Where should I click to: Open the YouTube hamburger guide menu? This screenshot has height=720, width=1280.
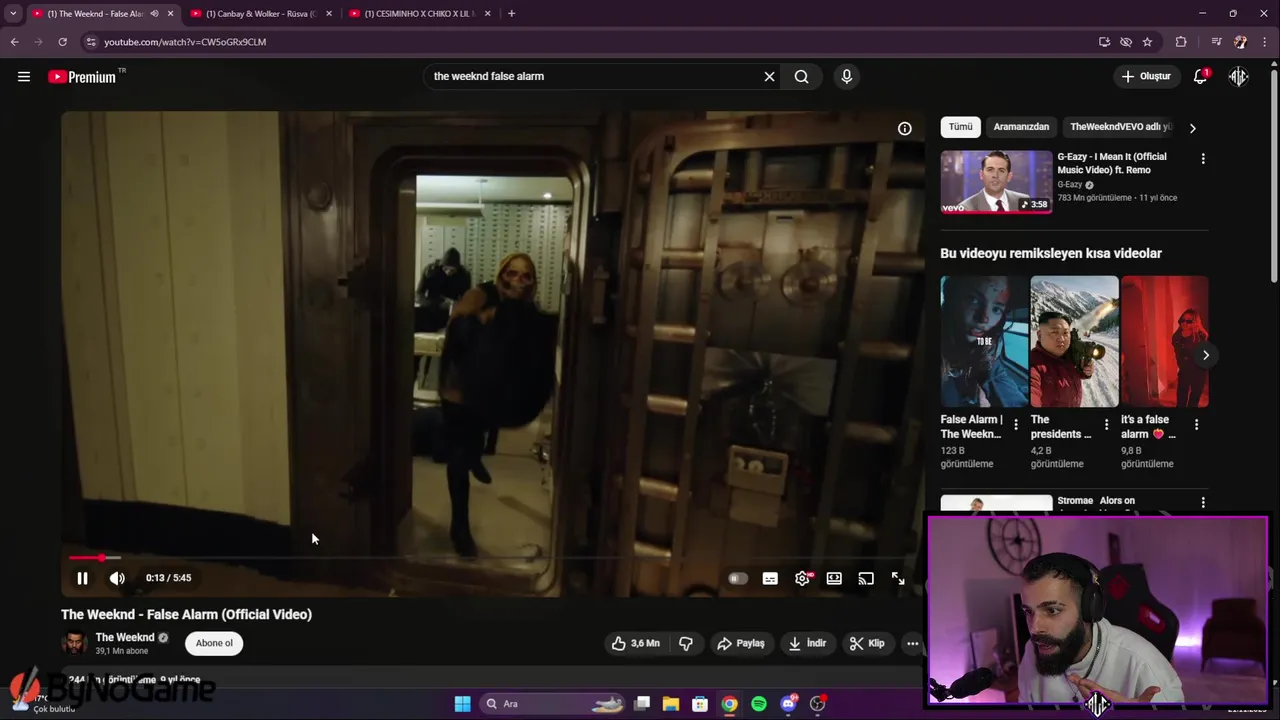(24, 76)
